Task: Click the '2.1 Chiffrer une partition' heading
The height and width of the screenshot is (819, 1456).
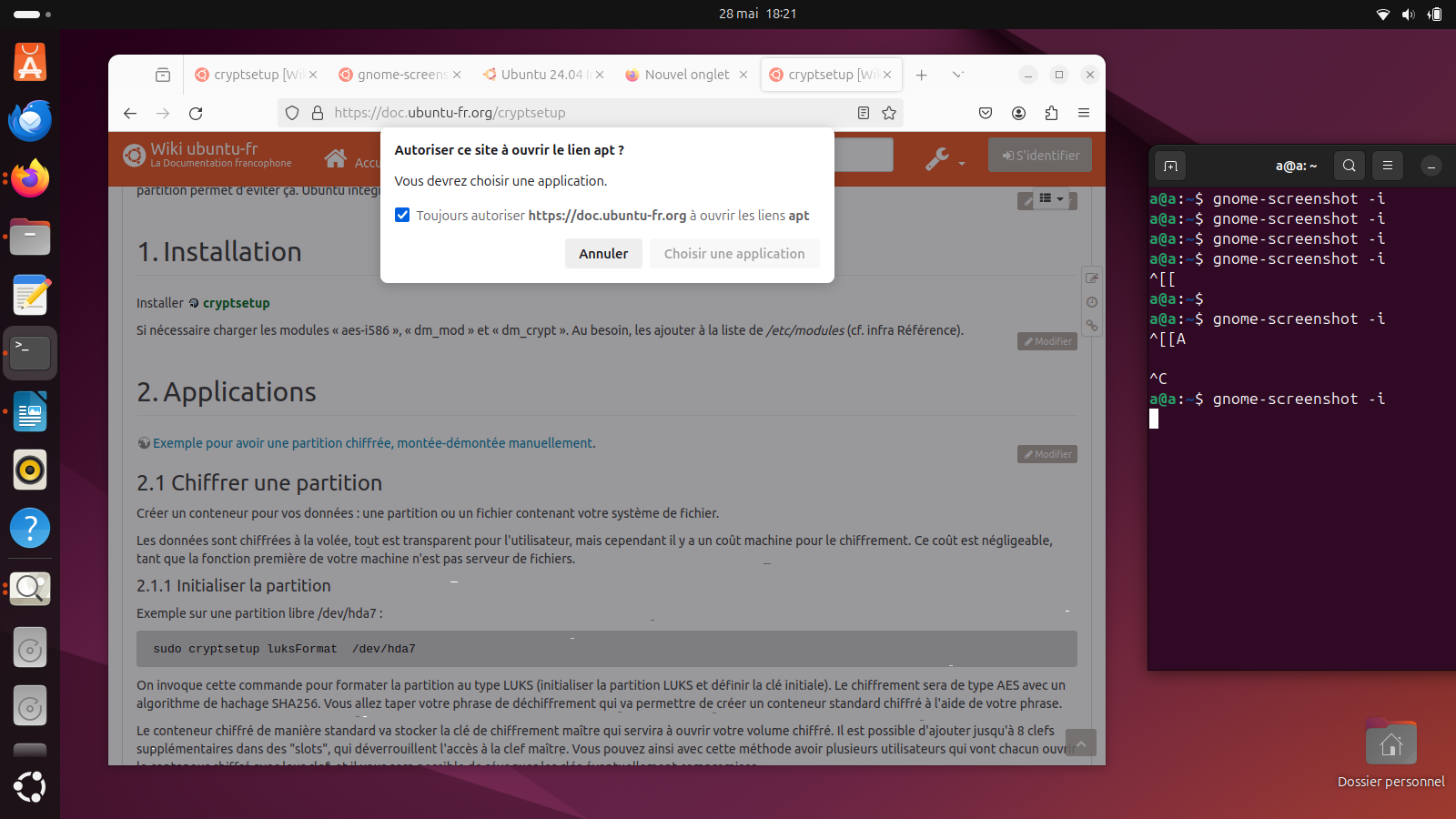Action: (259, 483)
